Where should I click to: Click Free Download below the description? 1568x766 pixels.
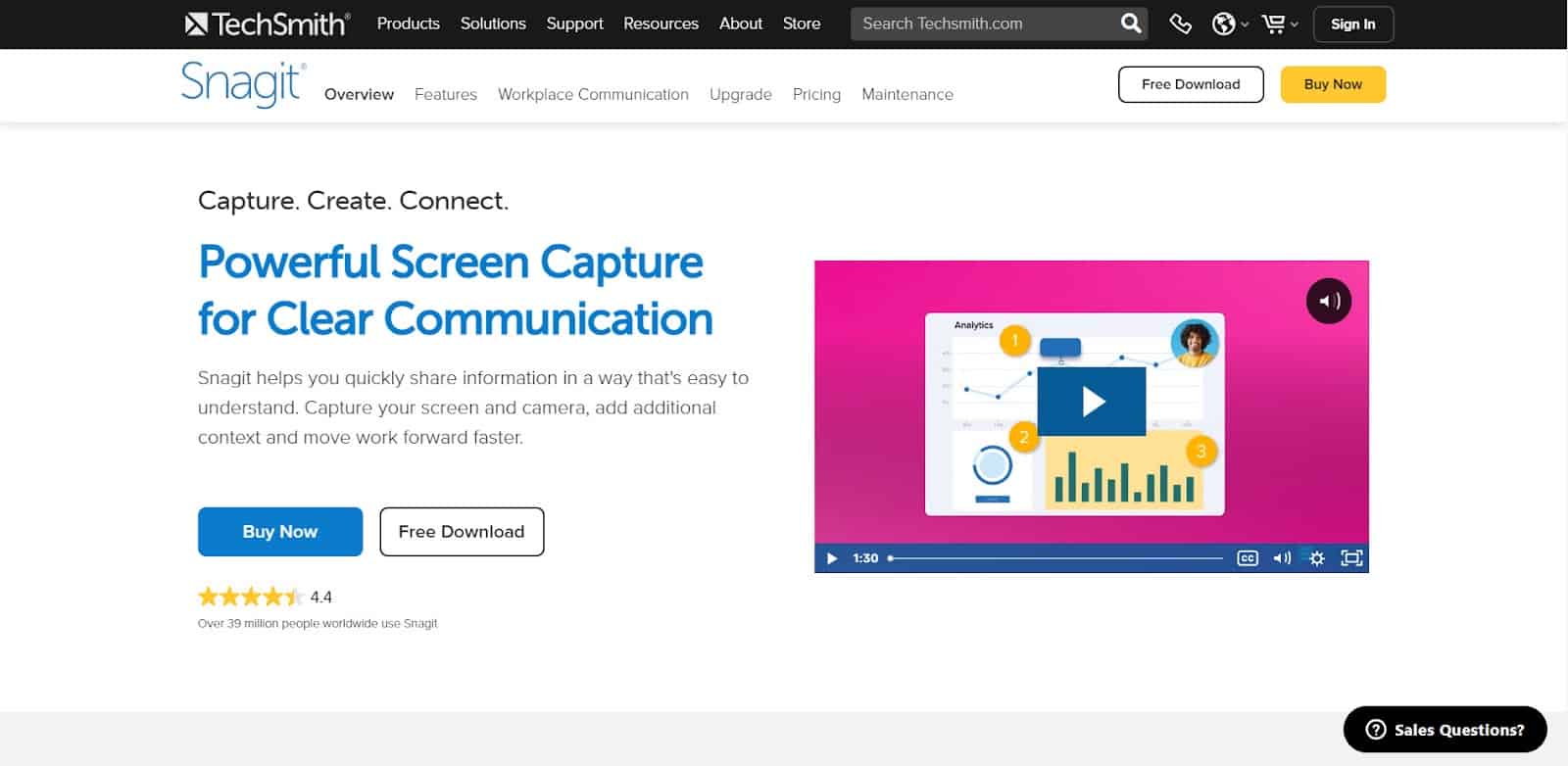[x=462, y=532]
